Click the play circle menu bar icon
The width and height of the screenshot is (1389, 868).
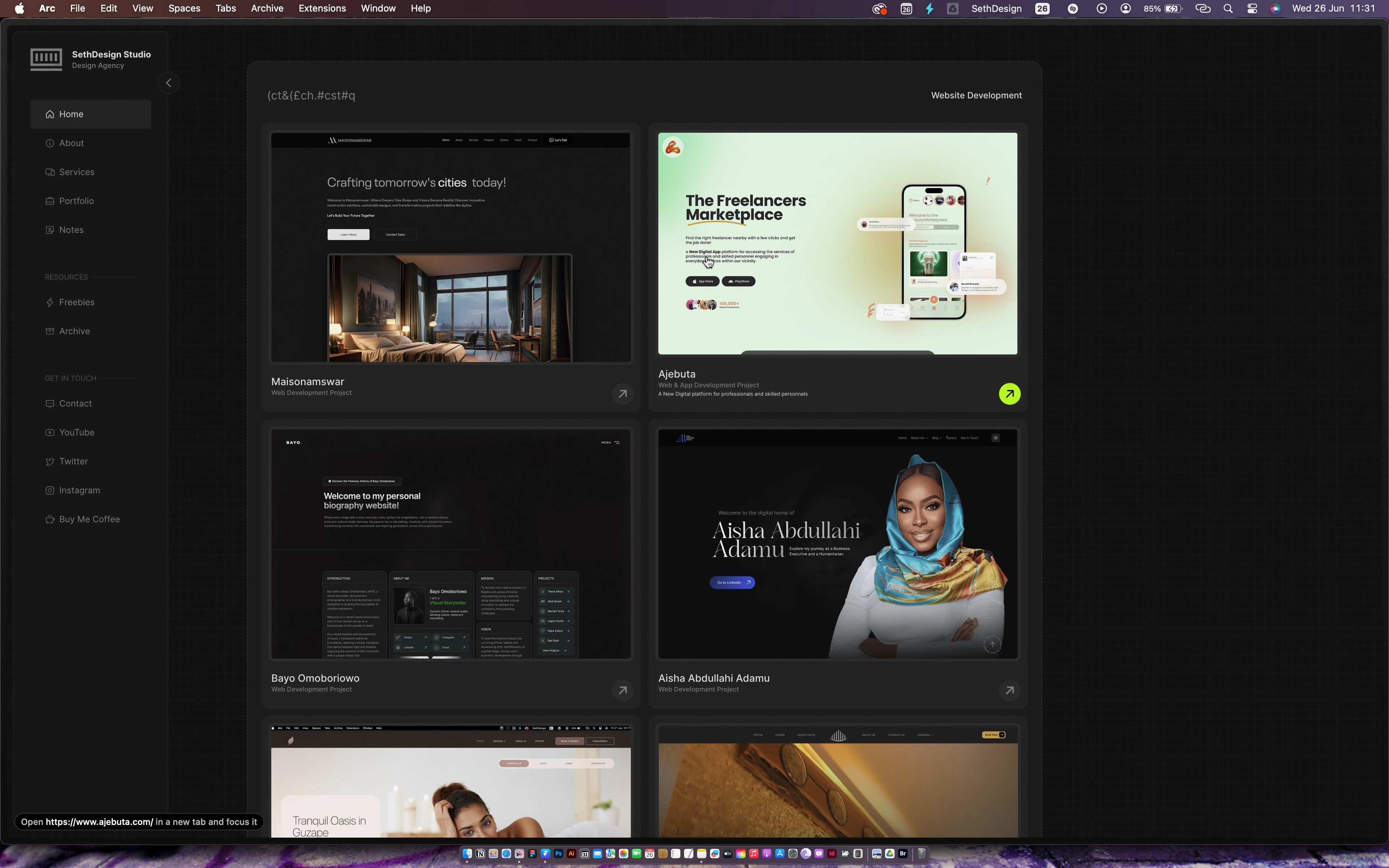[x=1101, y=9]
